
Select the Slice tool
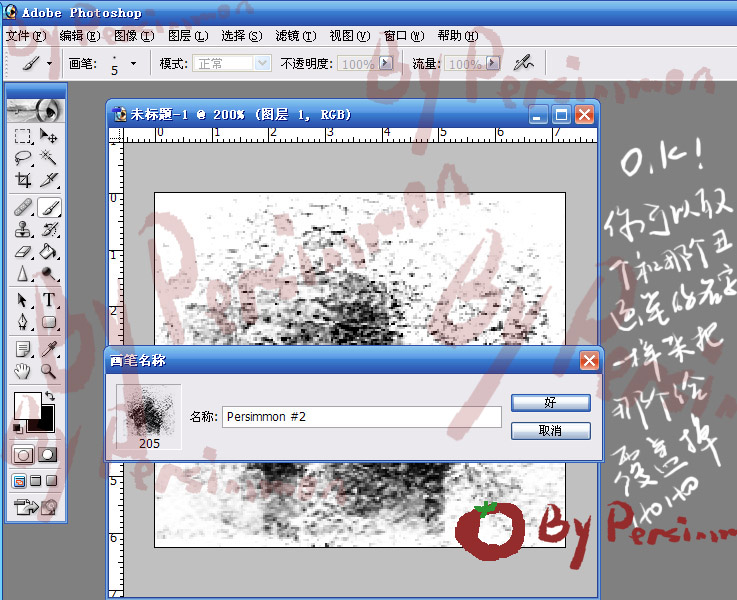point(48,179)
